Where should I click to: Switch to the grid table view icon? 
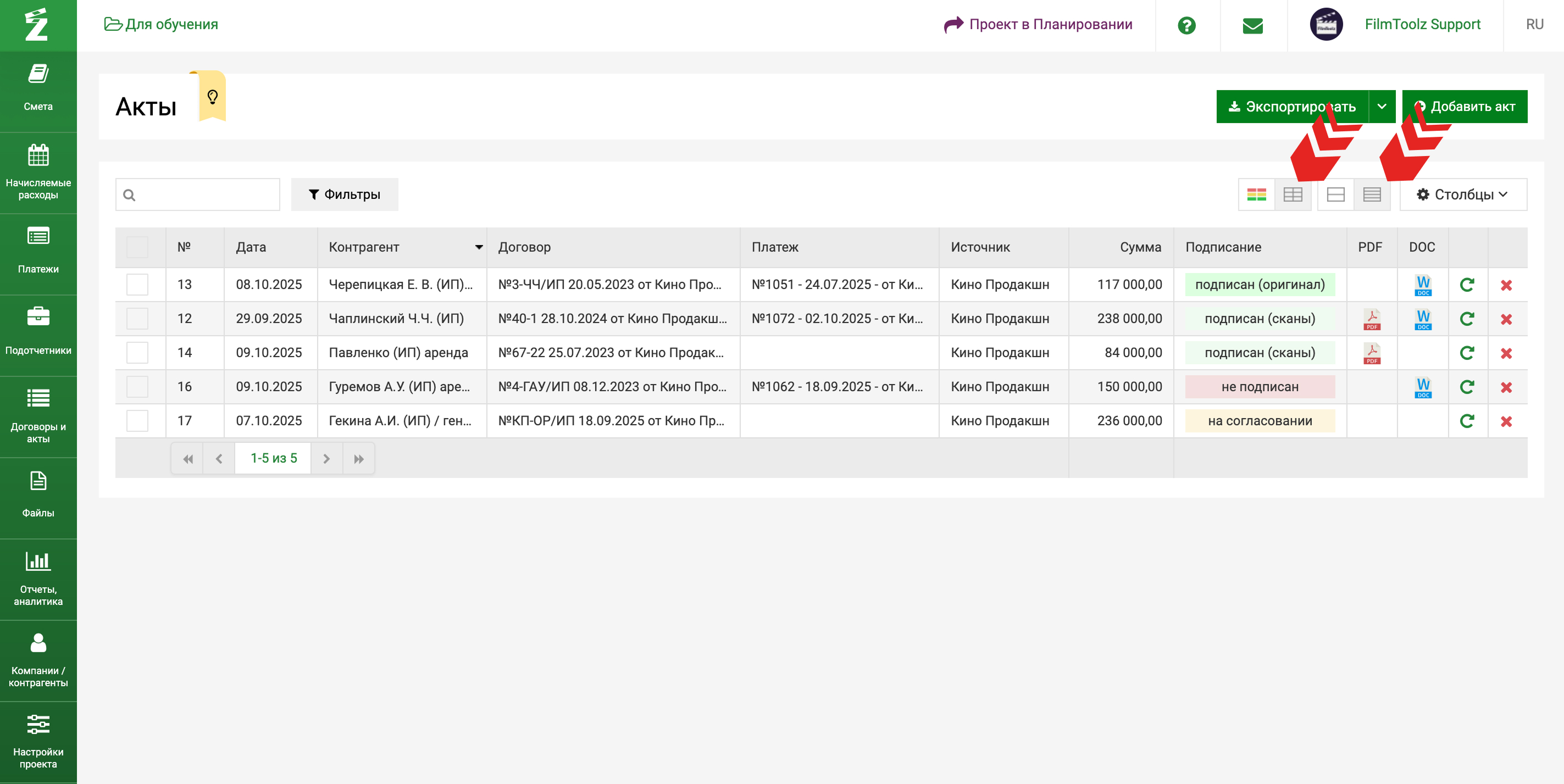click(1293, 194)
